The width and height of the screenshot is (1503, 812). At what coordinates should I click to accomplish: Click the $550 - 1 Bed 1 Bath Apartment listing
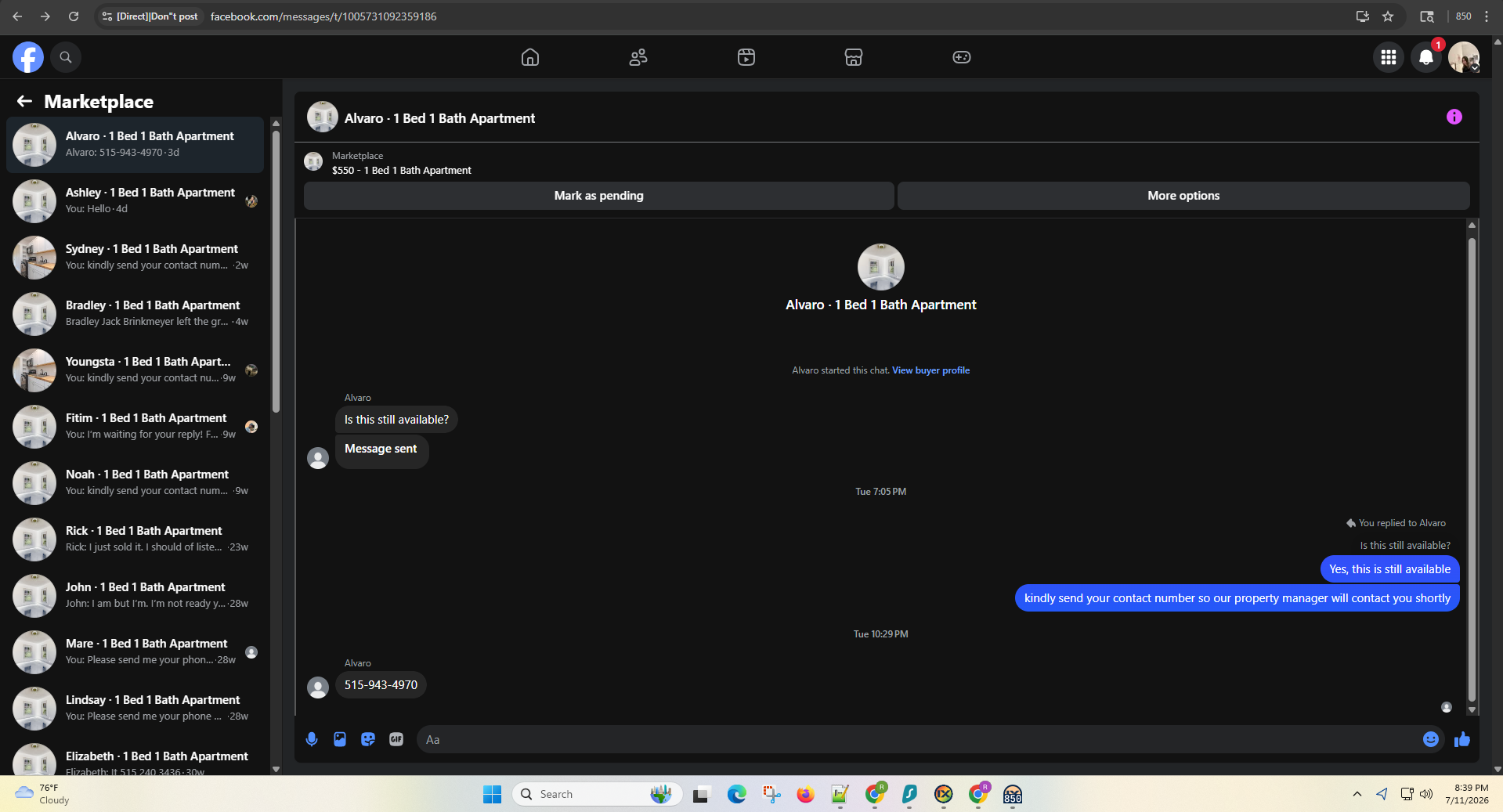pyautogui.click(x=402, y=170)
